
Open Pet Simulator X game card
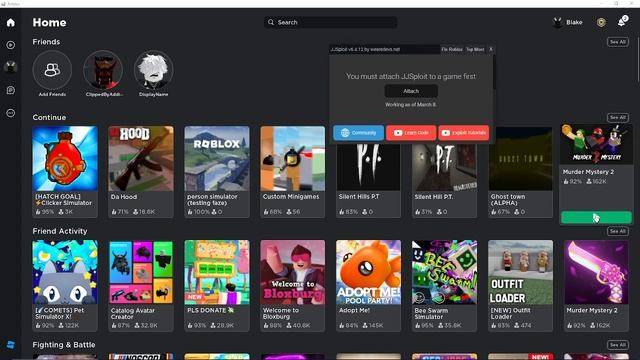[x=65, y=285]
